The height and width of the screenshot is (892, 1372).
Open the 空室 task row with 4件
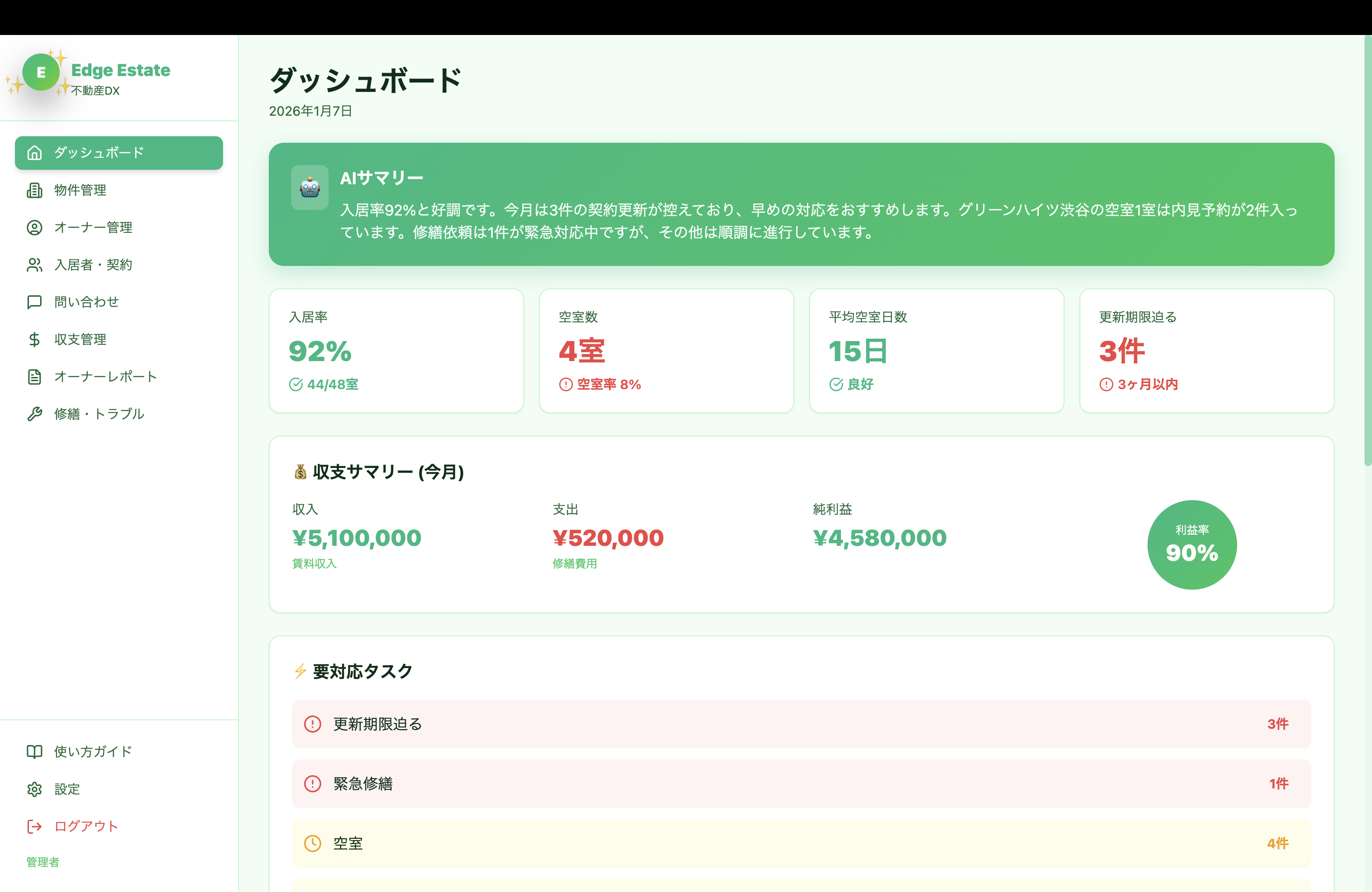point(801,843)
